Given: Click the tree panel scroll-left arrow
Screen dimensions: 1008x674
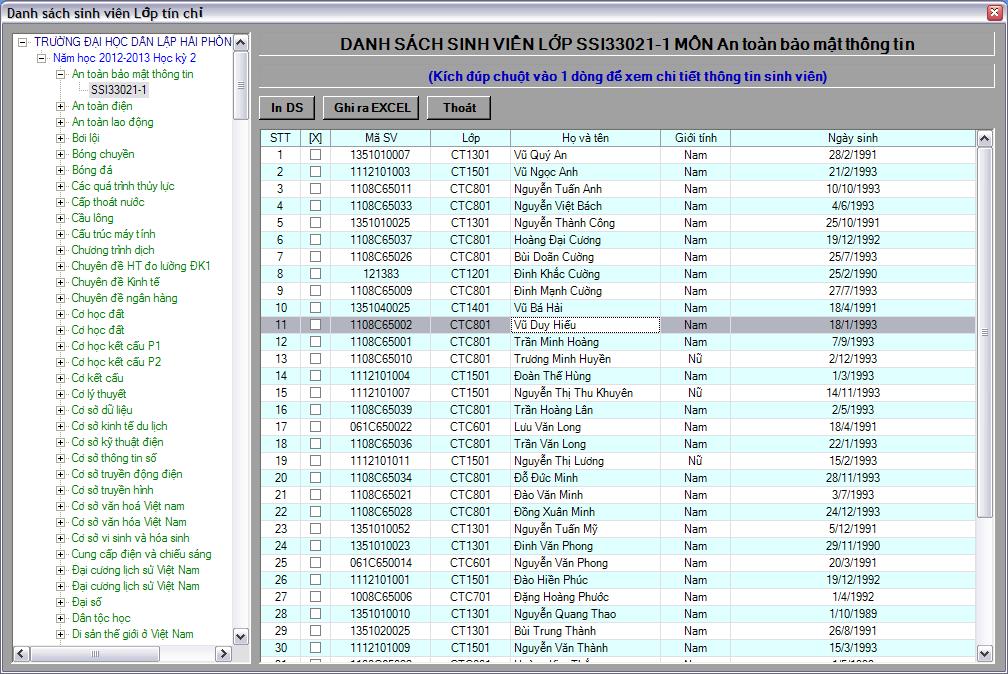Looking at the screenshot, I should click(x=21, y=653).
